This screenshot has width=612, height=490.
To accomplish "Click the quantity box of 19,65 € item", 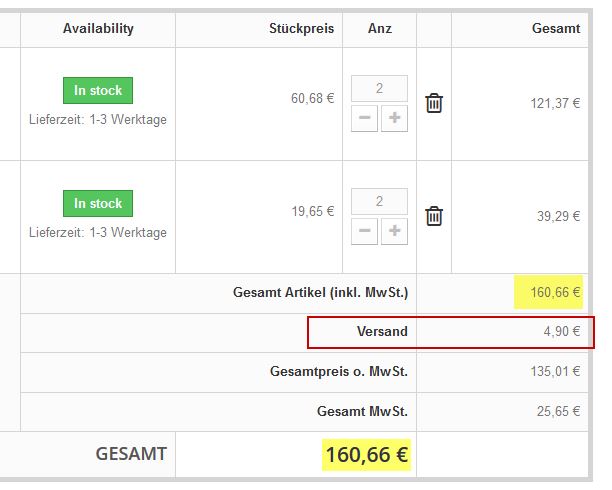I will [379, 201].
